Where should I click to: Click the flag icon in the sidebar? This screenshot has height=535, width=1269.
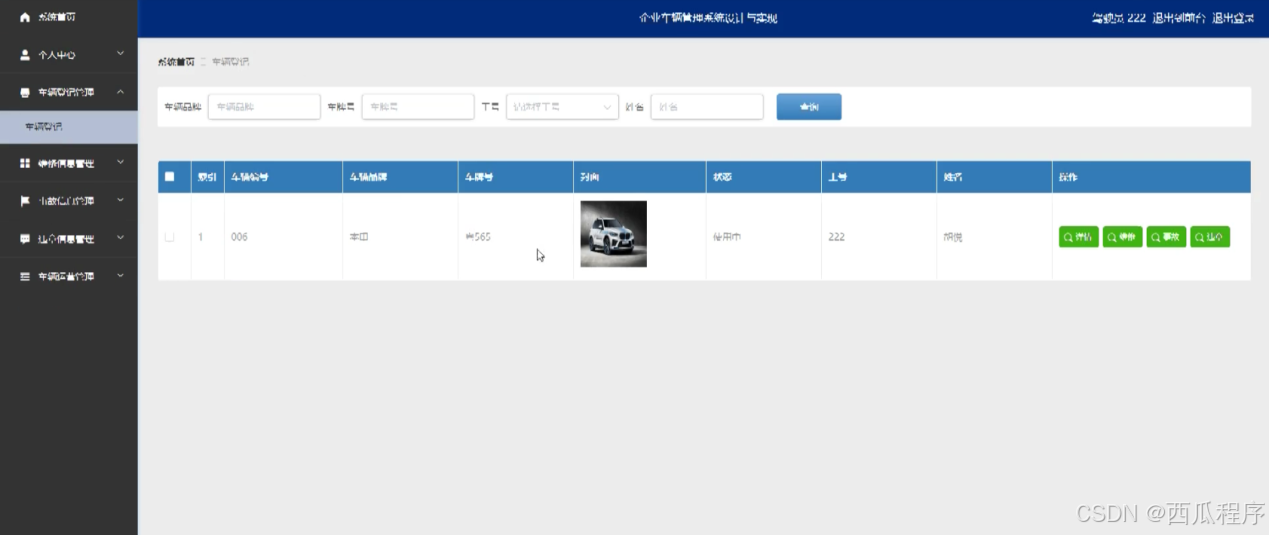[x=25, y=201]
